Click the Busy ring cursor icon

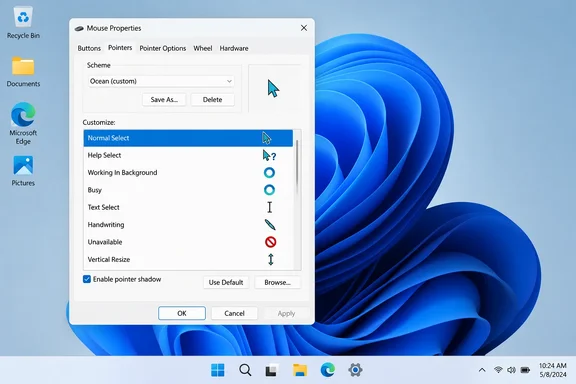coord(269,190)
